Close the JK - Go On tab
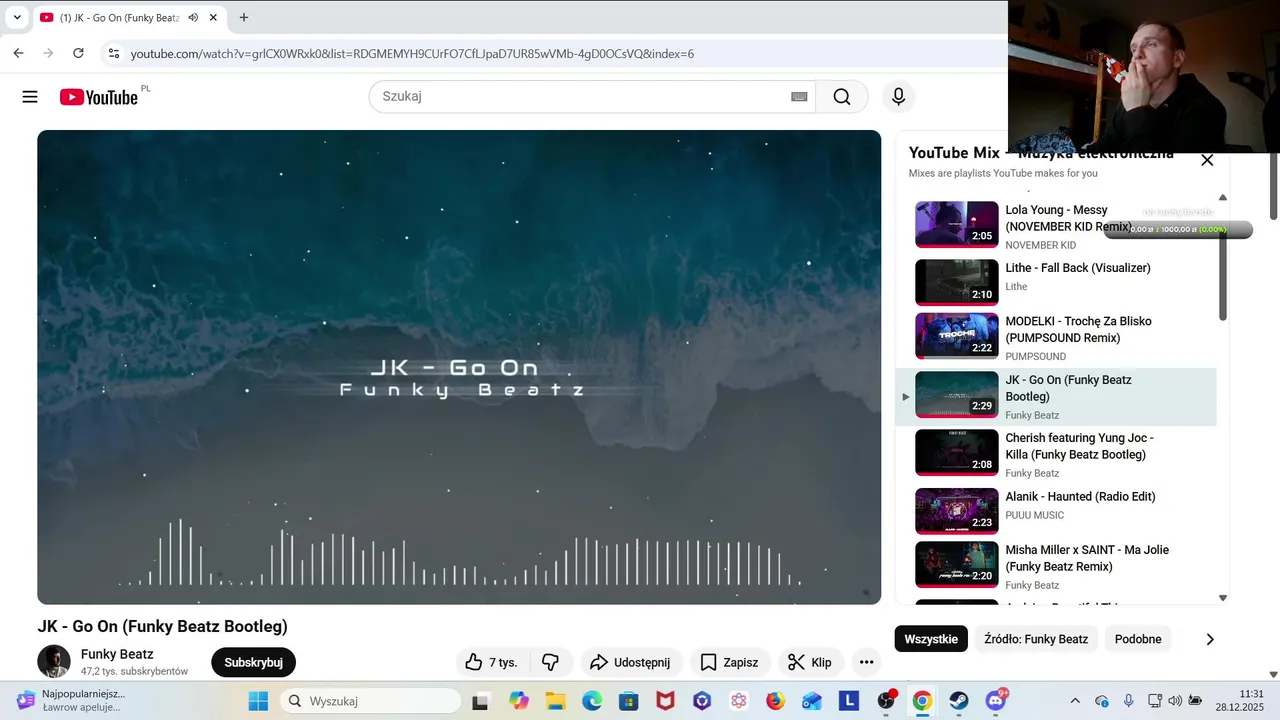 pyautogui.click(x=213, y=17)
